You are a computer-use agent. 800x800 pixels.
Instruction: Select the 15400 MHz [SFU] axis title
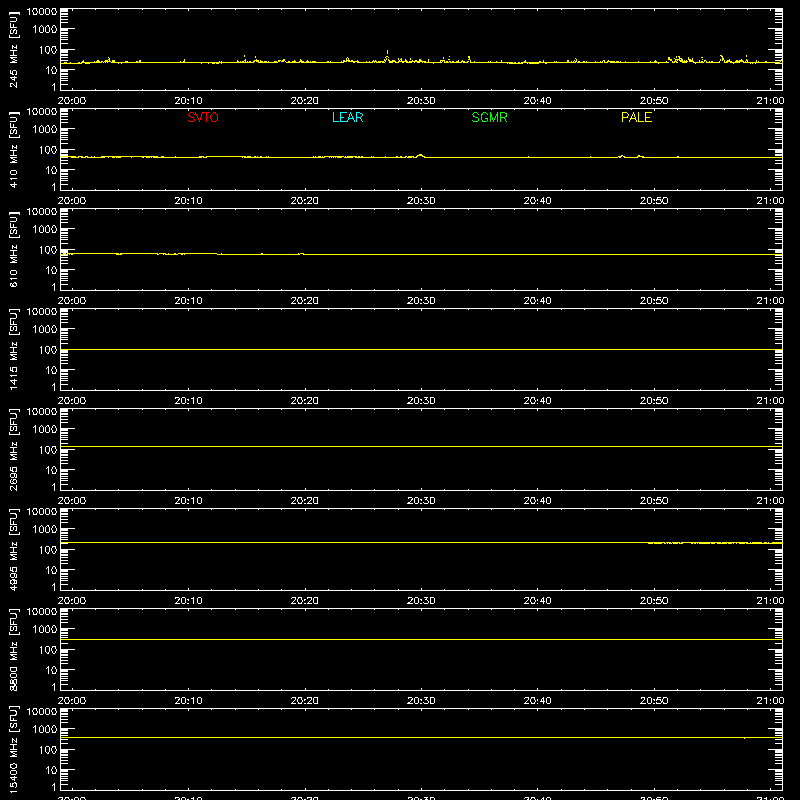[x=14, y=749]
